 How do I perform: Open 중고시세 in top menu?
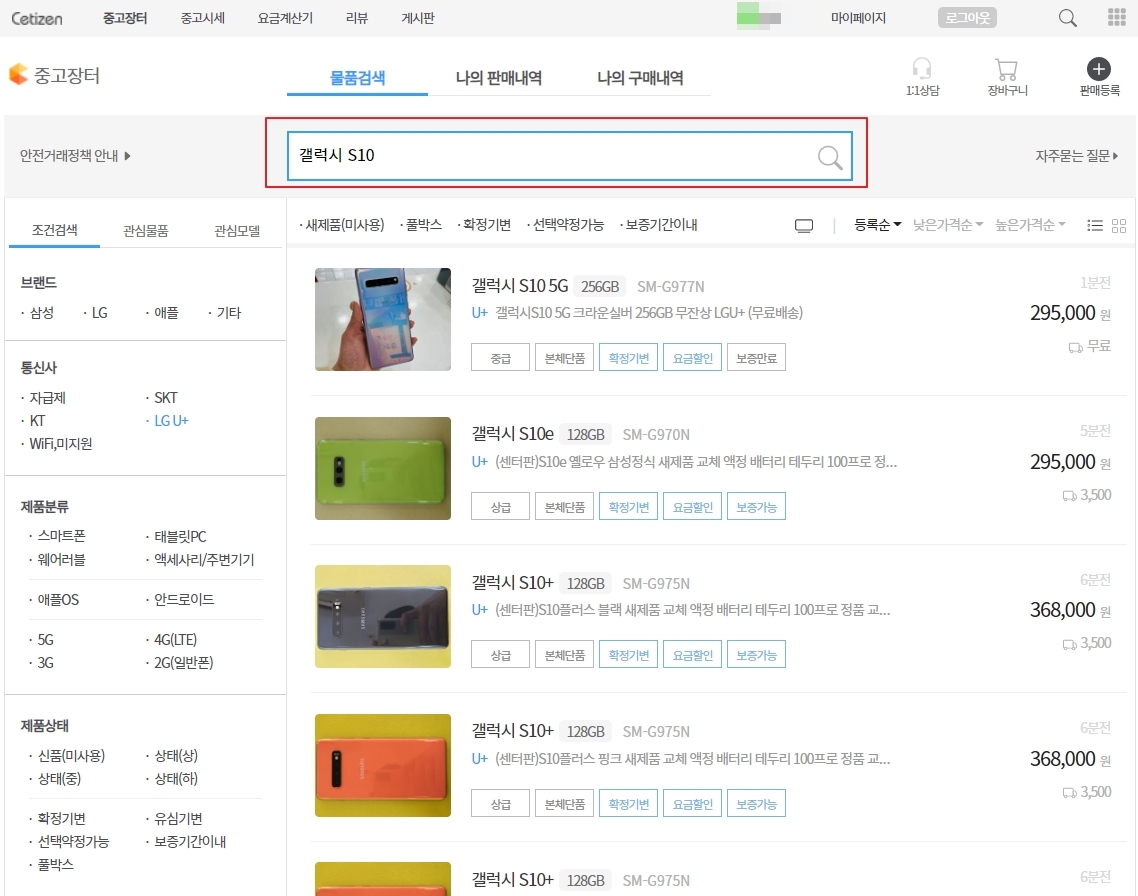click(x=202, y=18)
